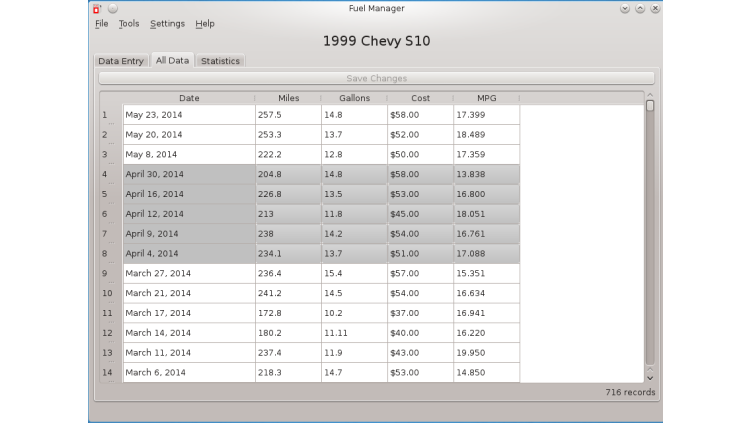Click the date cell "March 27, 2014"
This screenshot has height=423, width=752.
click(189, 273)
